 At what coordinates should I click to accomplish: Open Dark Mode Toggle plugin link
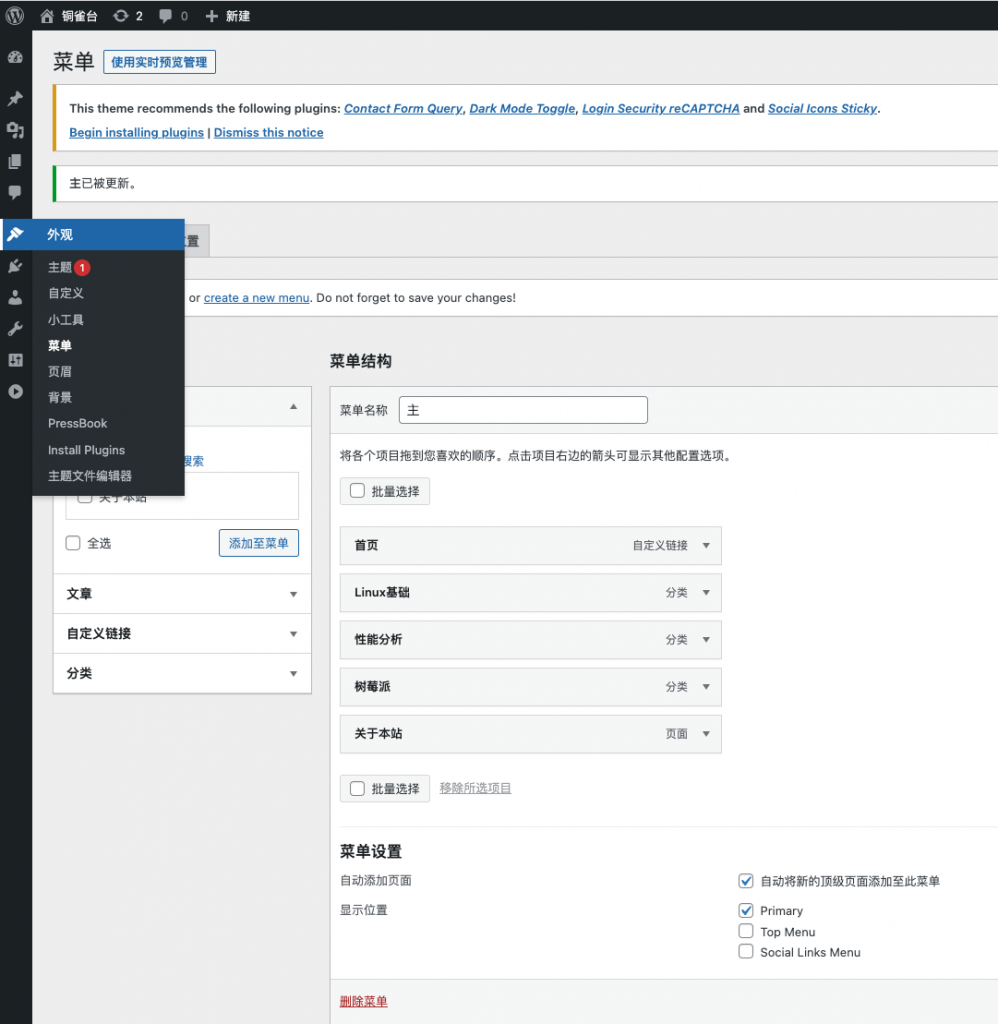click(x=523, y=108)
